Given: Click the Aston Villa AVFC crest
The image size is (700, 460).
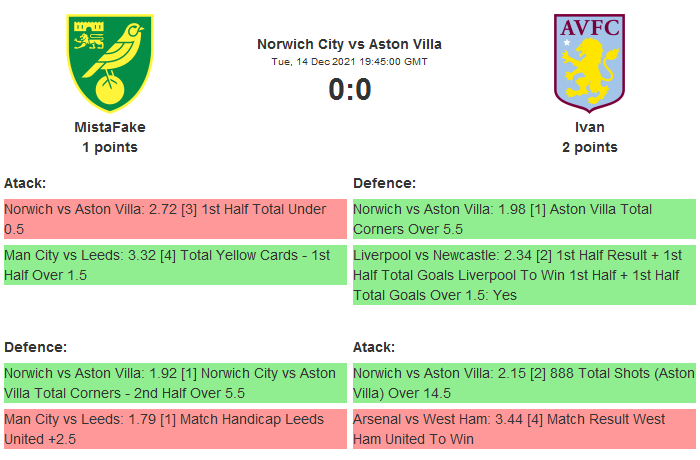Looking at the screenshot, I should click(589, 62).
